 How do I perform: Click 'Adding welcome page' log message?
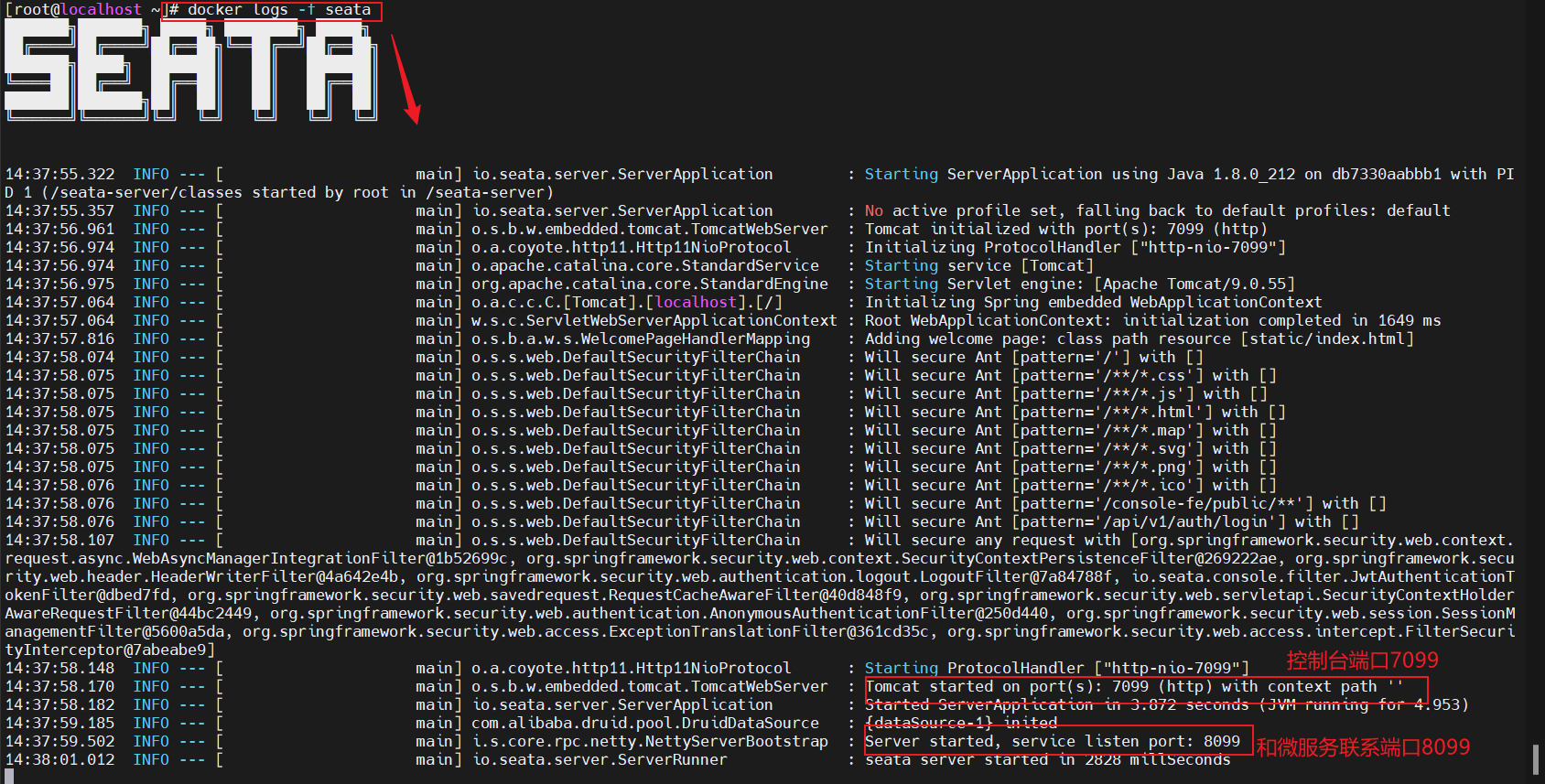click(1140, 338)
